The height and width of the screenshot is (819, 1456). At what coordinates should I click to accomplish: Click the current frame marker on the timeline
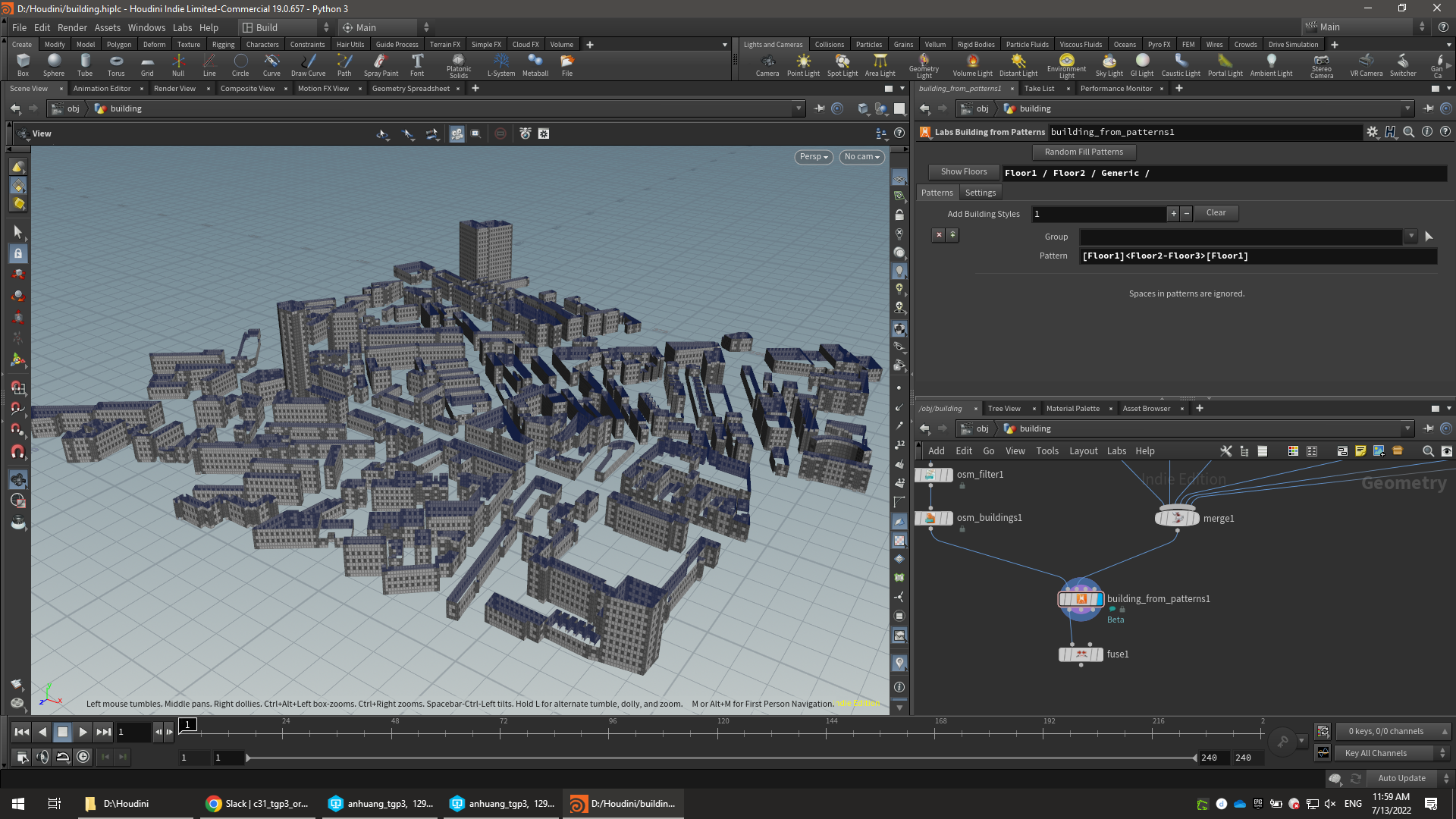point(187,725)
